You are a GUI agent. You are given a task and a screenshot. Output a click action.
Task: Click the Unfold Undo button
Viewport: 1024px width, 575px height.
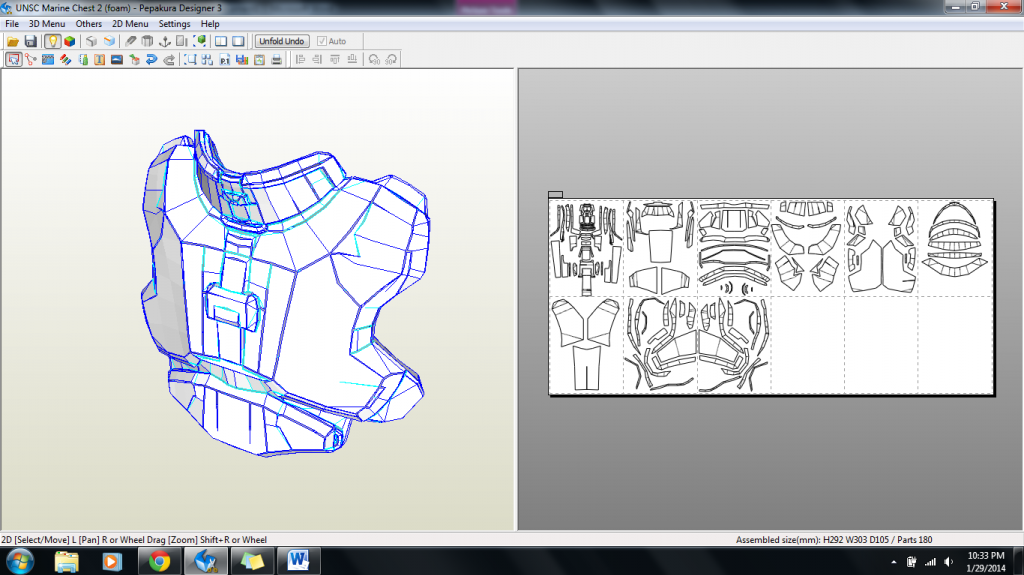pyautogui.click(x=281, y=41)
